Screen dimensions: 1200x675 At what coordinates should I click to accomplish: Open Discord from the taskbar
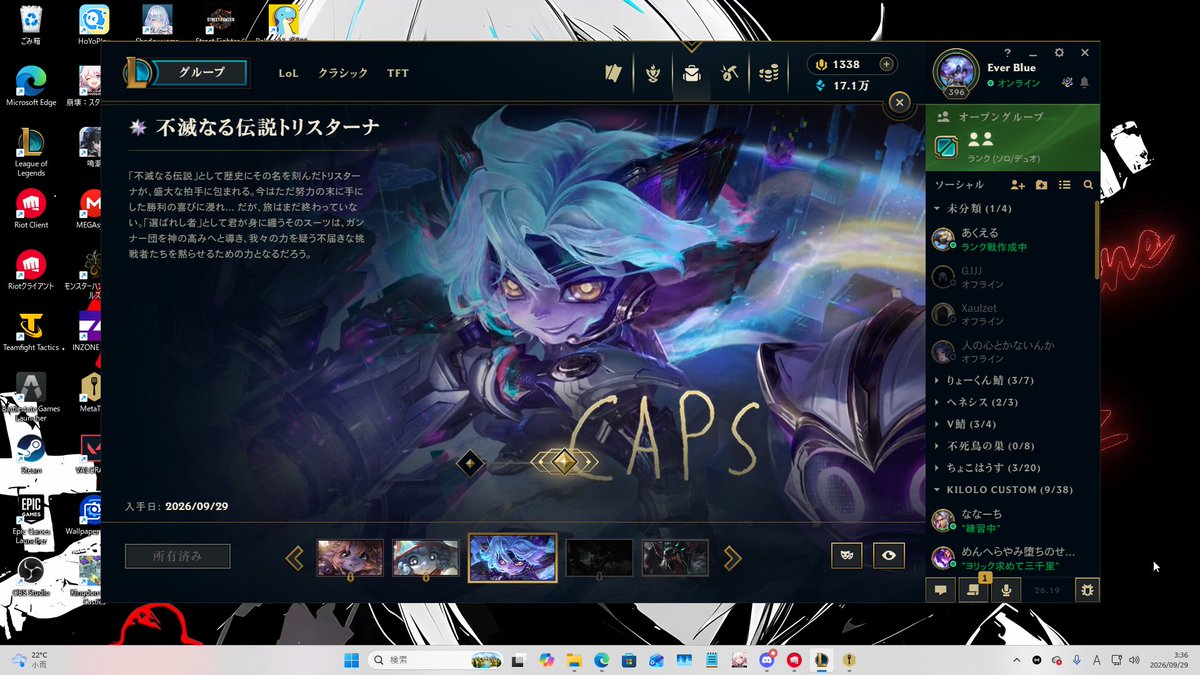point(767,660)
